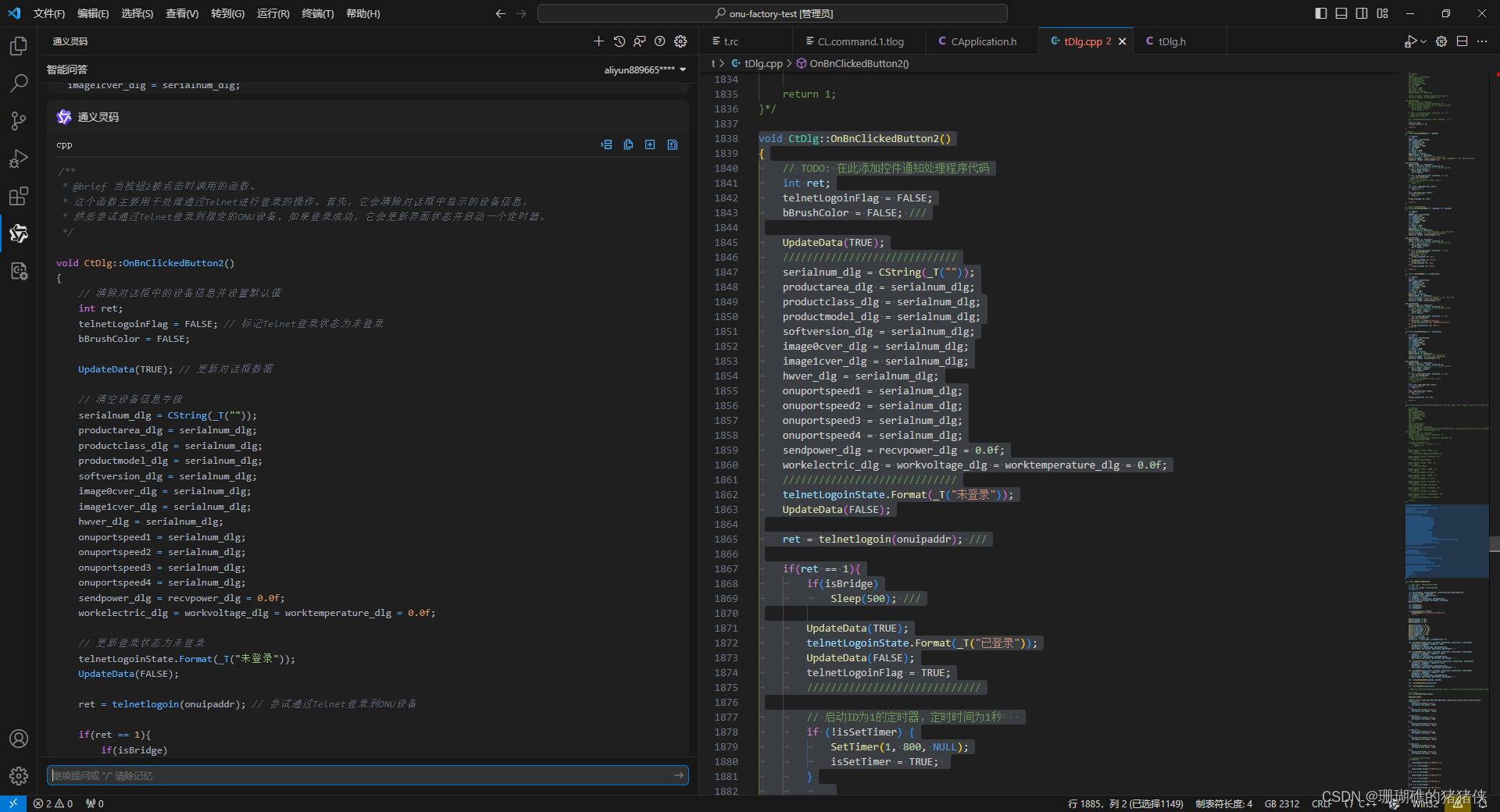The width and height of the screenshot is (1500, 812).
Task: Open the 运行(R) menu
Action: 273,13
